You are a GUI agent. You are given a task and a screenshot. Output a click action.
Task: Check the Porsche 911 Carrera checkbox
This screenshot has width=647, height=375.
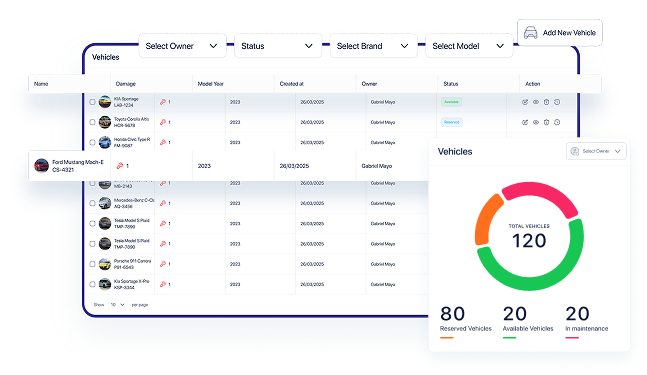pyautogui.click(x=92, y=264)
